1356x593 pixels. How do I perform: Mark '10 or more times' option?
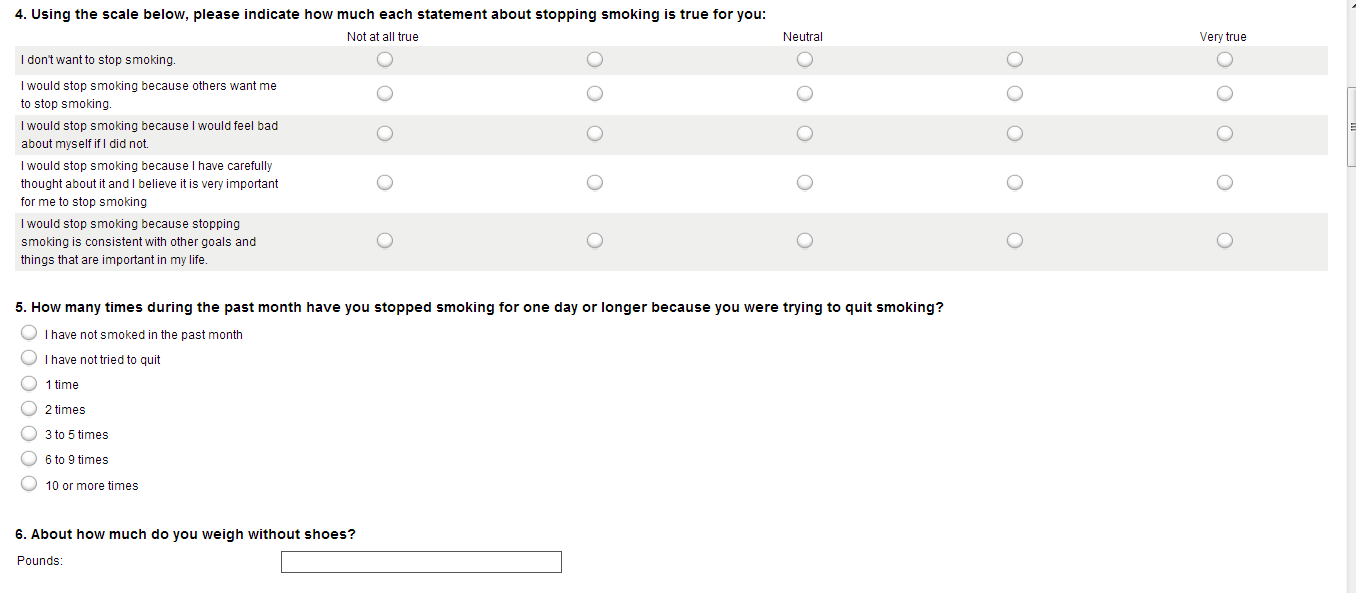pos(30,484)
